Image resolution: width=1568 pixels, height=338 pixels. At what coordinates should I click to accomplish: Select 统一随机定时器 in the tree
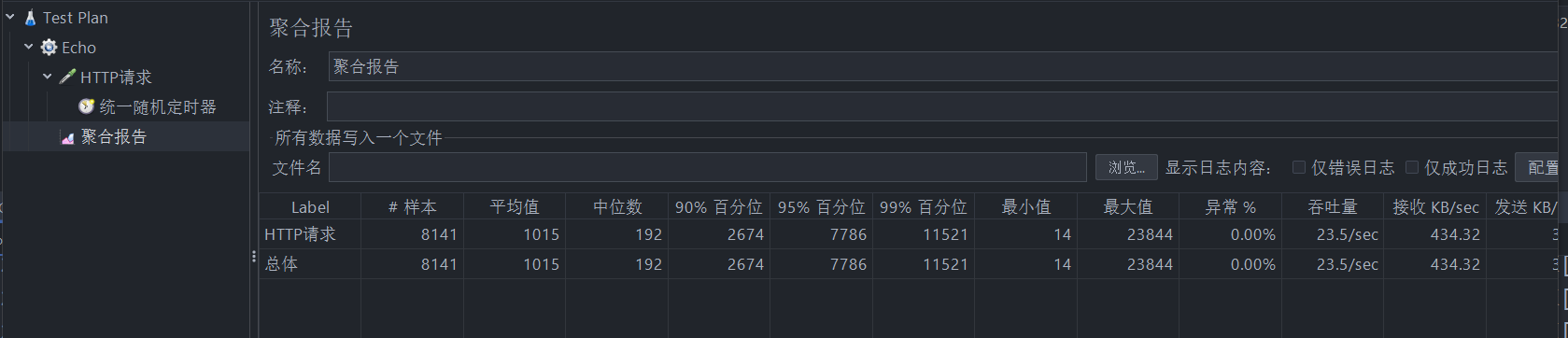[x=158, y=107]
